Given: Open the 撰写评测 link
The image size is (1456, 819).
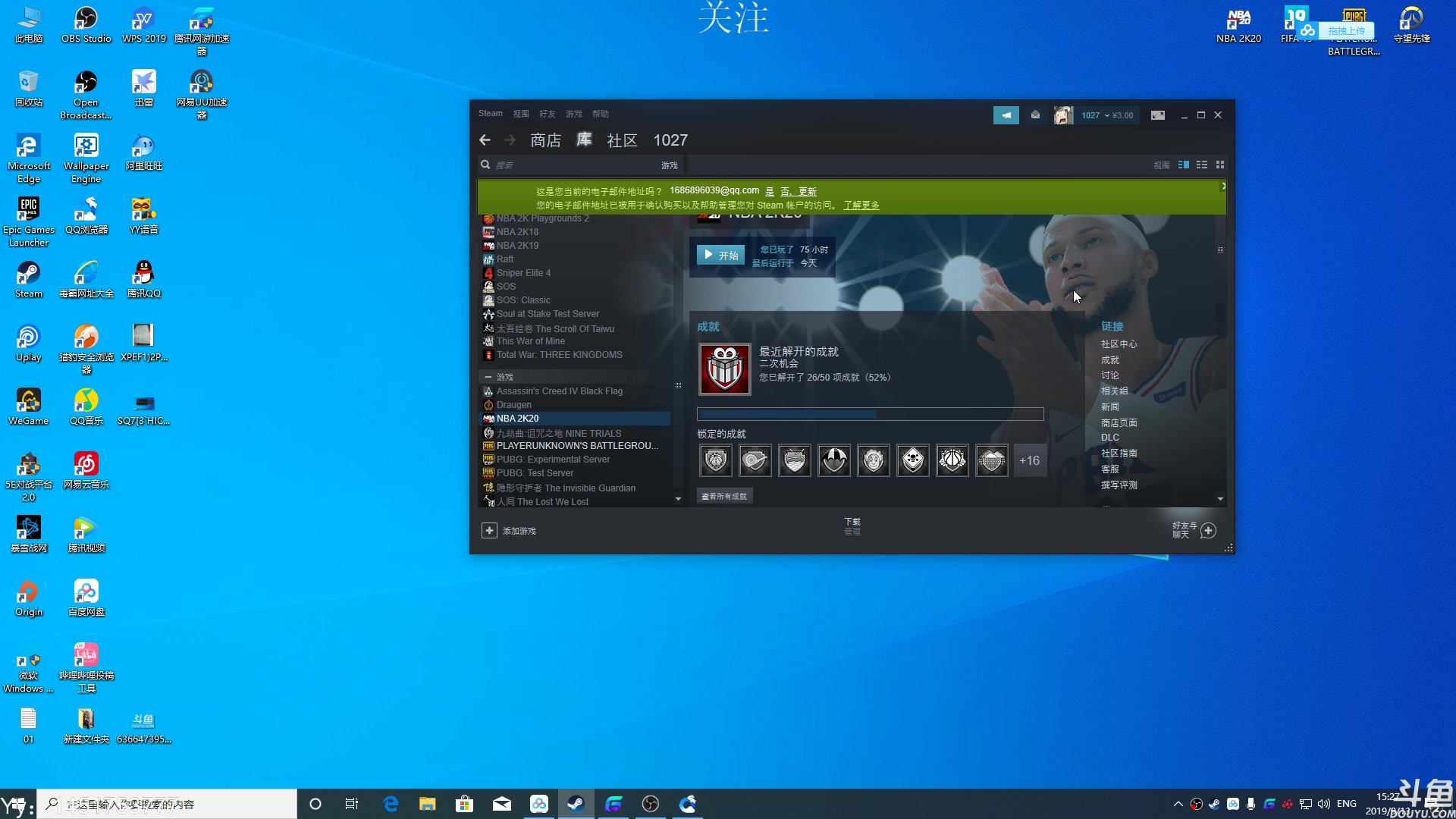Looking at the screenshot, I should [x=1119, y=485].
